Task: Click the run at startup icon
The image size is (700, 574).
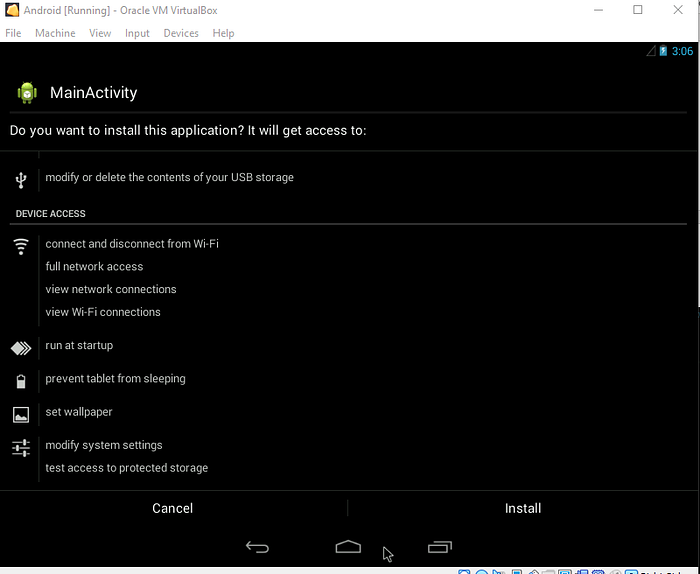Action: (x=21, y=348)
